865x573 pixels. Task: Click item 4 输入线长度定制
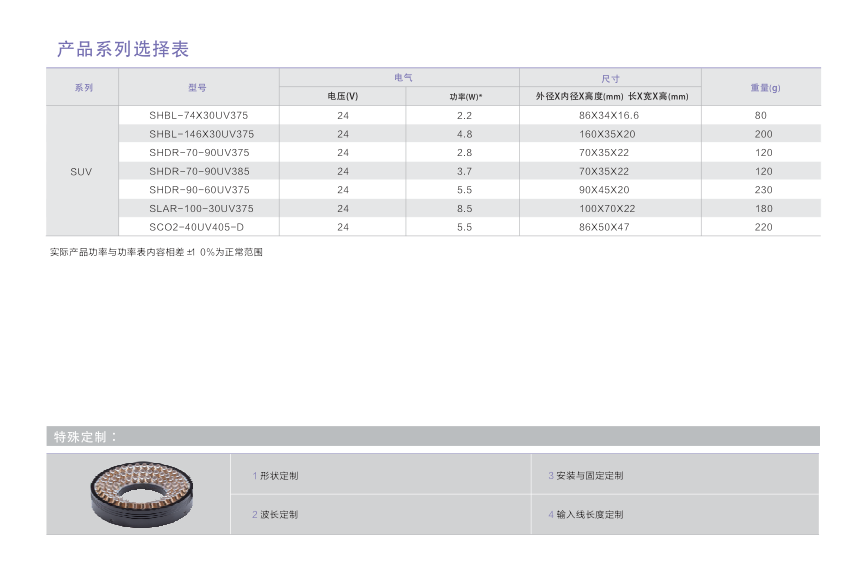coord(586,515)
